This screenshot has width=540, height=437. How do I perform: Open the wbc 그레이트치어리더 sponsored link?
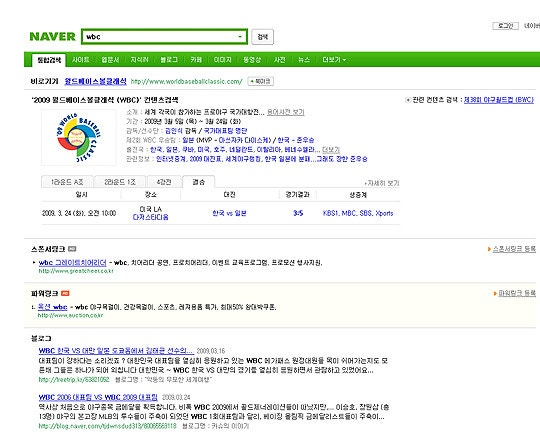pos(72,262)
